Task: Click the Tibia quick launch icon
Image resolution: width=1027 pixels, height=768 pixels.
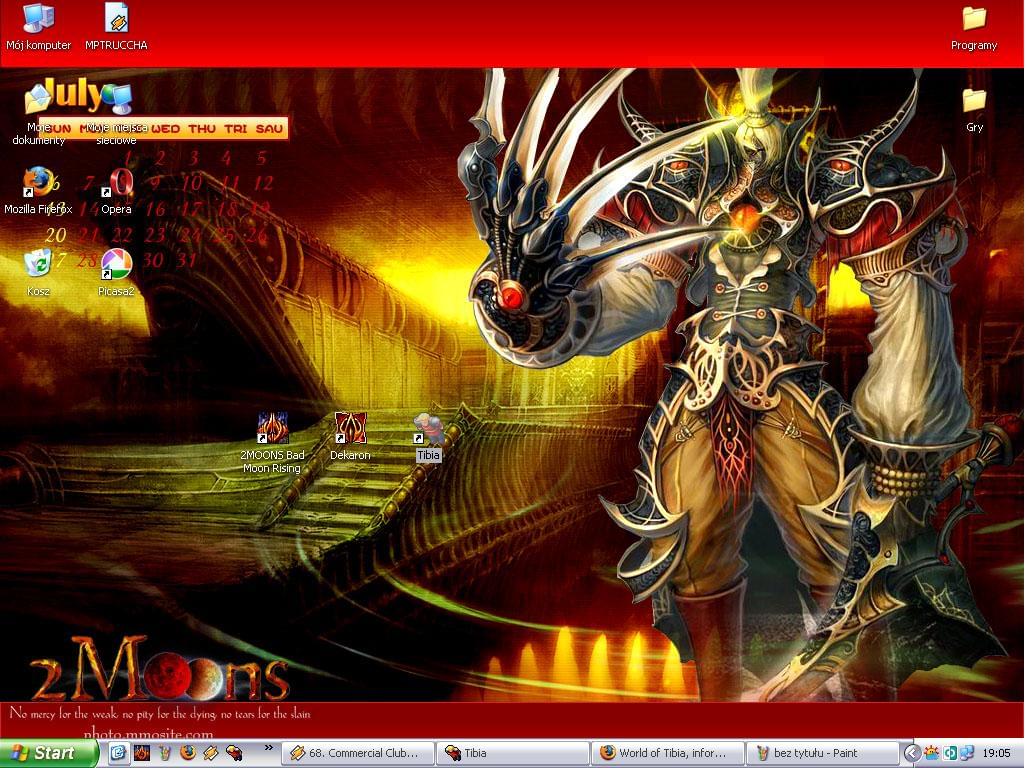Action: click(x=234, y=753)
